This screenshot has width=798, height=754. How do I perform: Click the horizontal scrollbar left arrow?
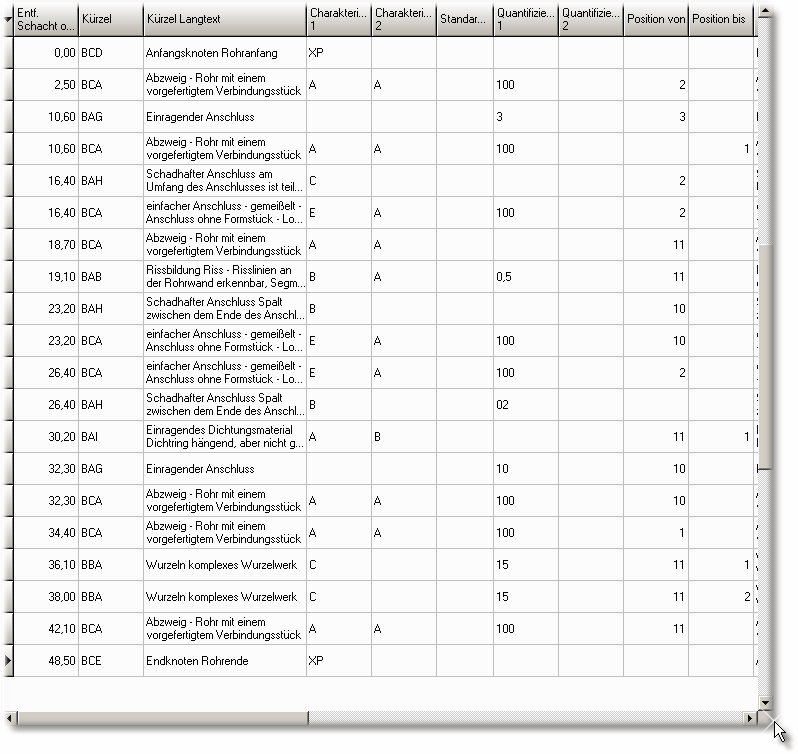tap(9, 718)
